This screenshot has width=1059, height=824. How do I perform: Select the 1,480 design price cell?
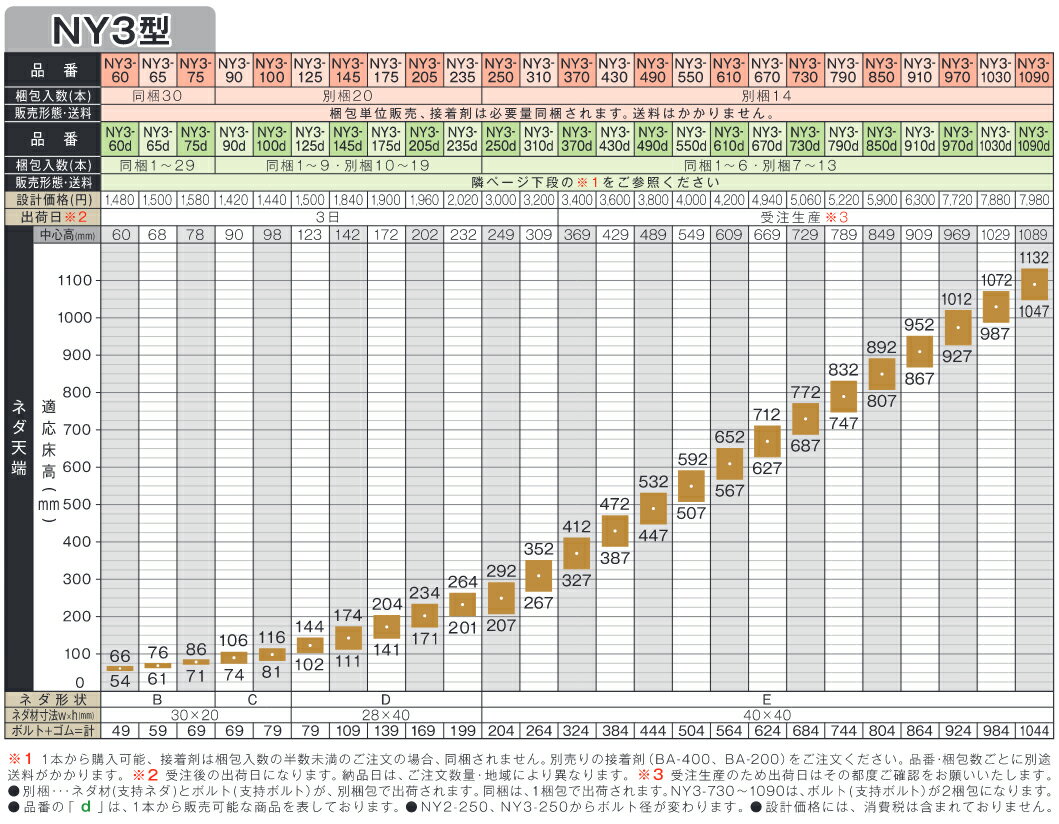click(119, 199)
